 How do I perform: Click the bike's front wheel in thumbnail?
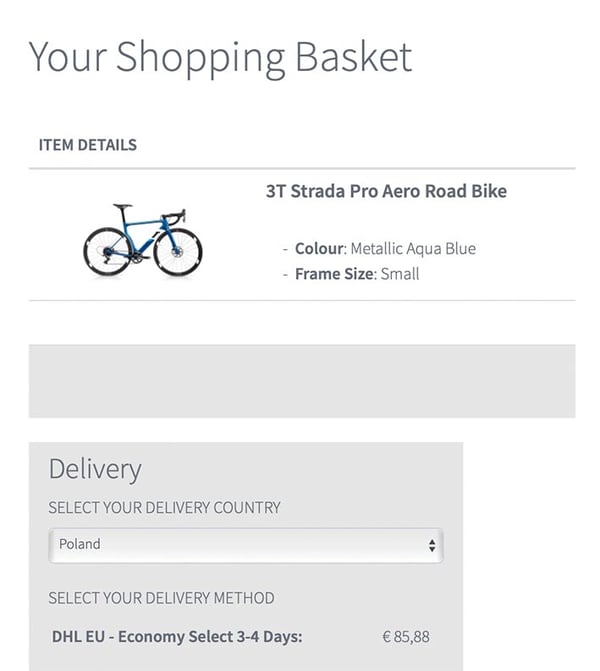click(x=178, y=252)
